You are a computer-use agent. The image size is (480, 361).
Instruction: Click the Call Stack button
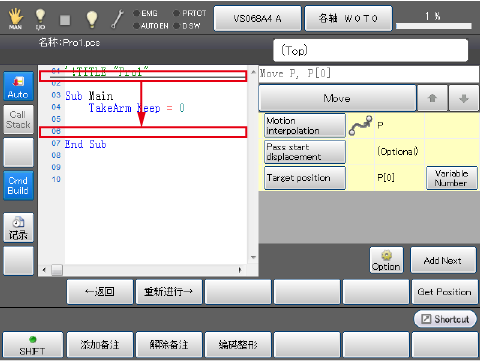19,119
